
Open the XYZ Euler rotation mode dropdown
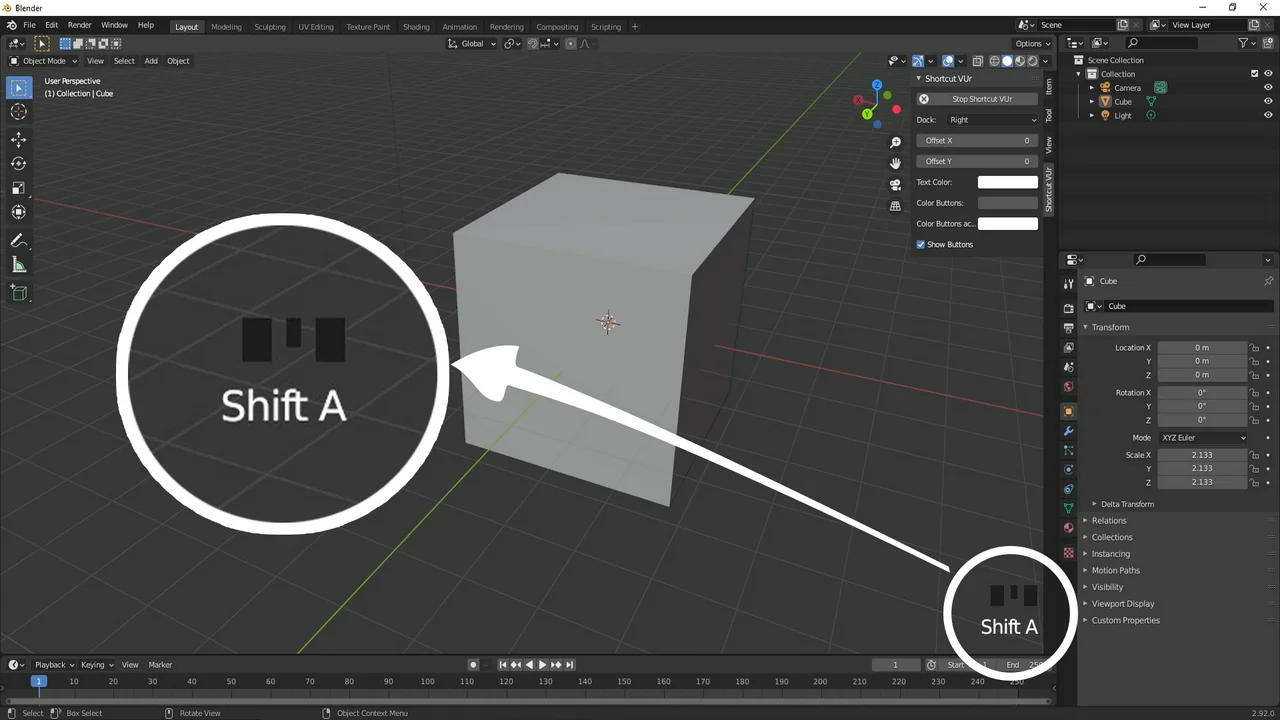pos(1203,438)
